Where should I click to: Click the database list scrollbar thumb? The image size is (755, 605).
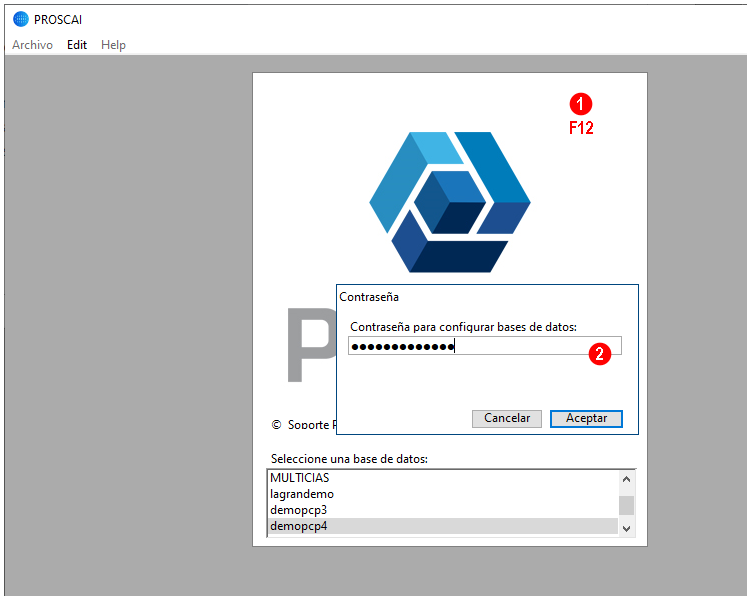(626, 505)
